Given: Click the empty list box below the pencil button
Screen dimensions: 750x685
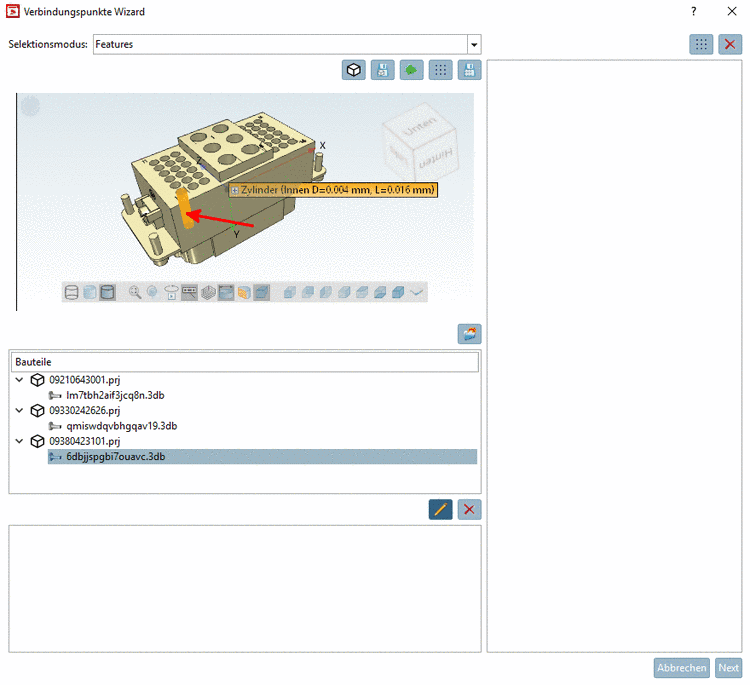Looking at the screenshot, I should click(245, 588).
